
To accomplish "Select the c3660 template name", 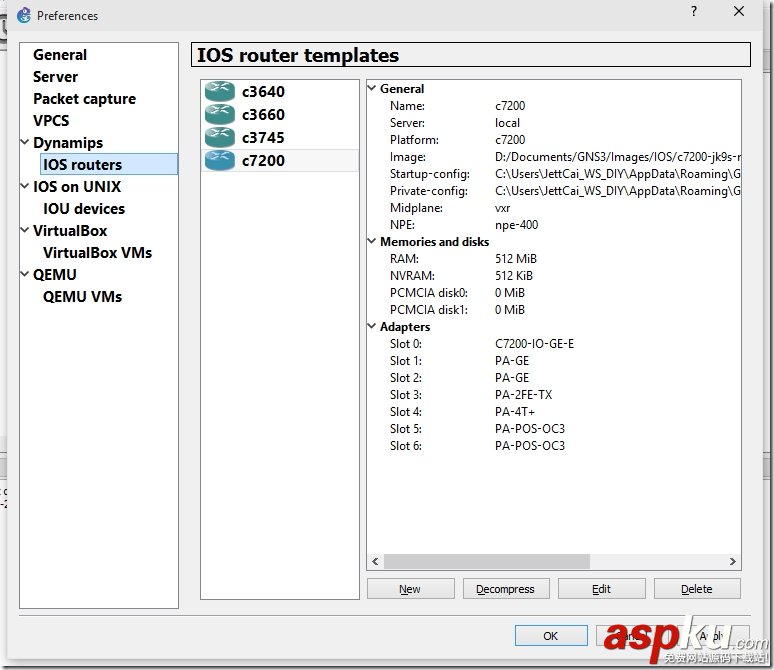I will click(263, 115).
